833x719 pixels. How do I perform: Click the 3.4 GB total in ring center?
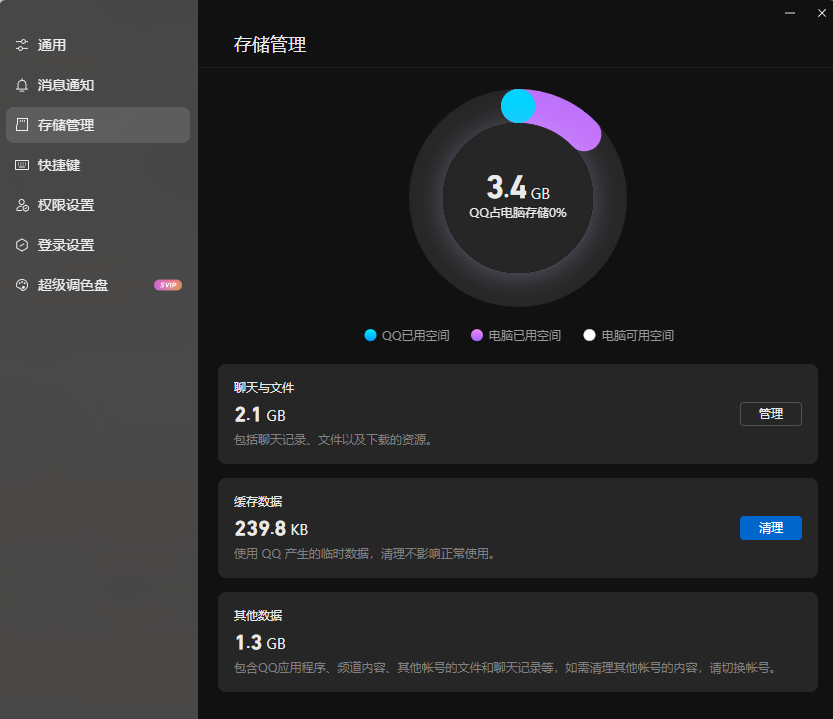[x=518, y=187]
